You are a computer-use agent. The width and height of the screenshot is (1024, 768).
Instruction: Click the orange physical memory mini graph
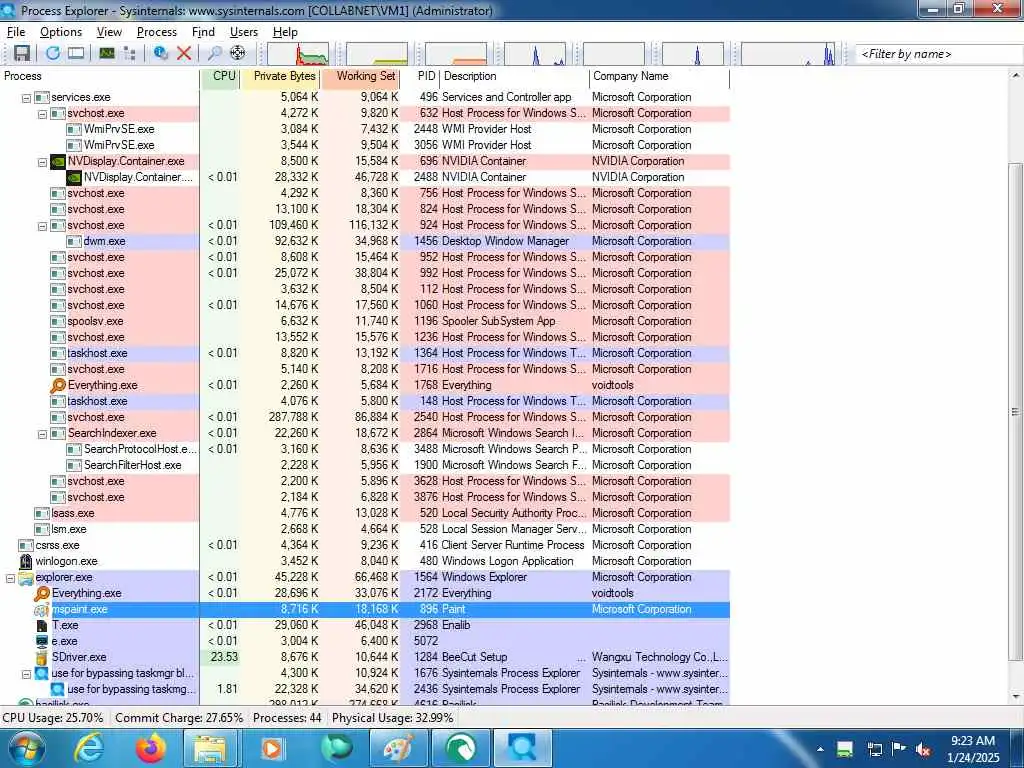pyautogui.click(x=456, y=54)
